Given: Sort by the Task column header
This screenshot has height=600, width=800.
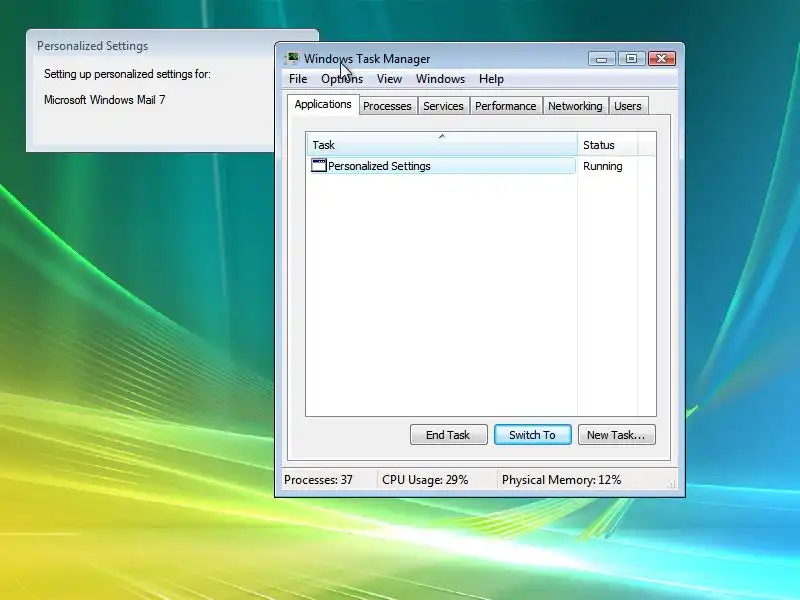Looking at the screenshot, I should [442, 144].
